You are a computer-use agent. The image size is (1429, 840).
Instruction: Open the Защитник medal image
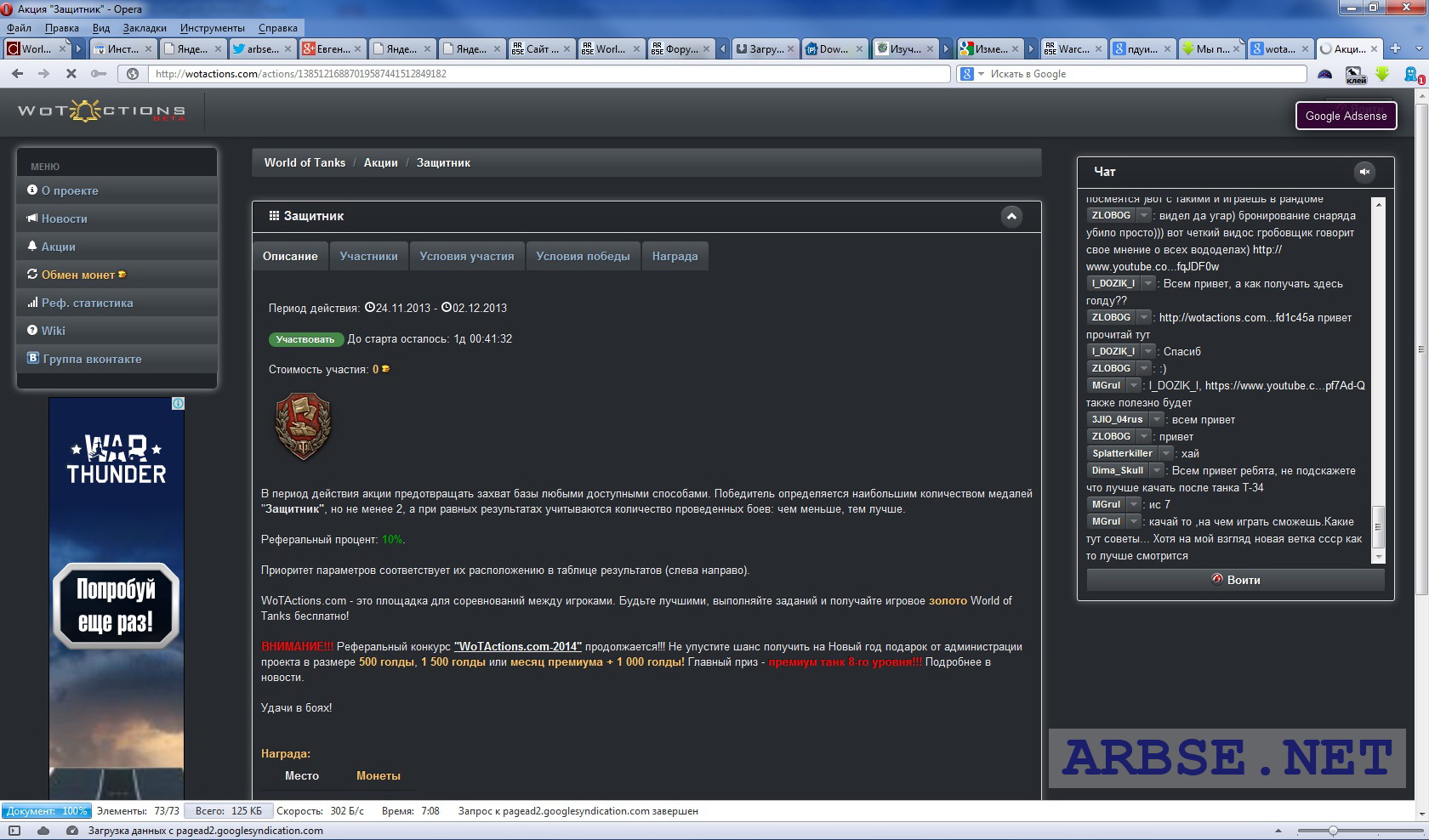[304, 426]
